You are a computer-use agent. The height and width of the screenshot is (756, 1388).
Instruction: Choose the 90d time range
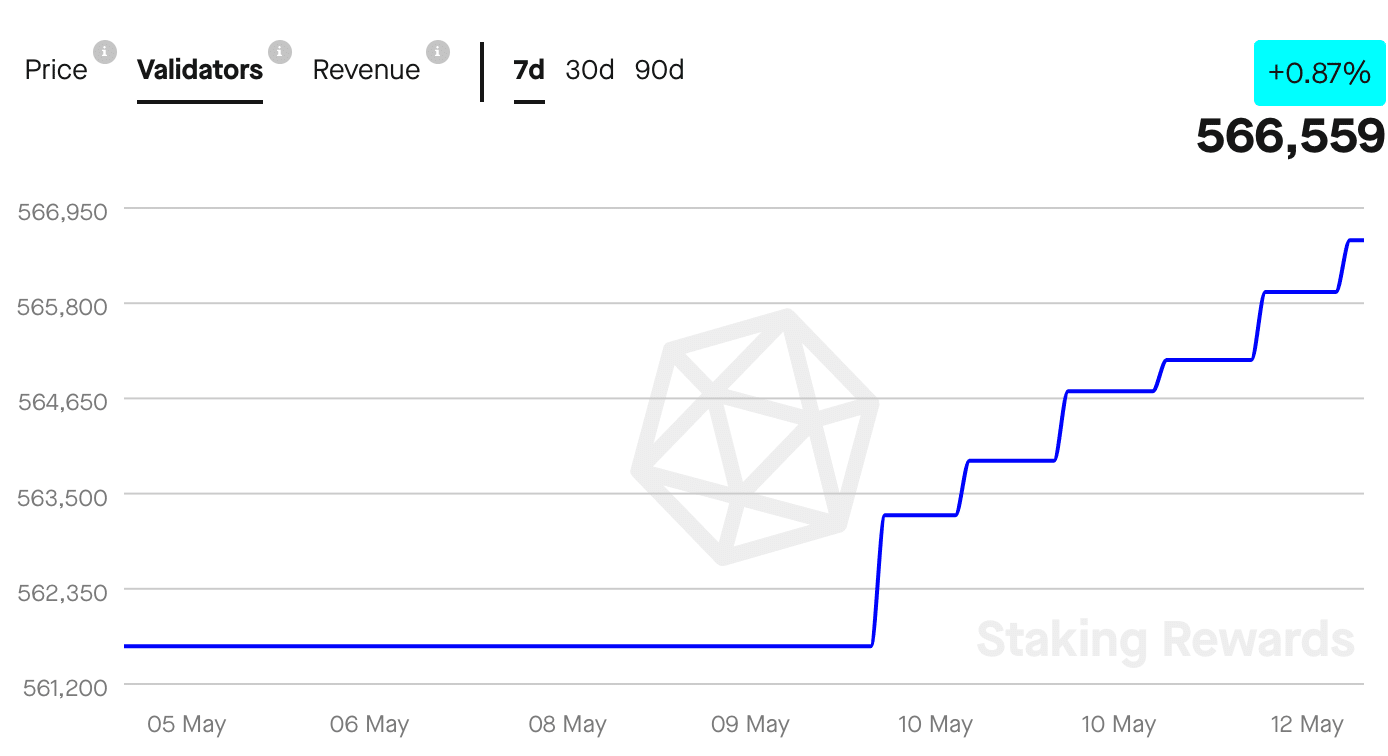[660, 70]
